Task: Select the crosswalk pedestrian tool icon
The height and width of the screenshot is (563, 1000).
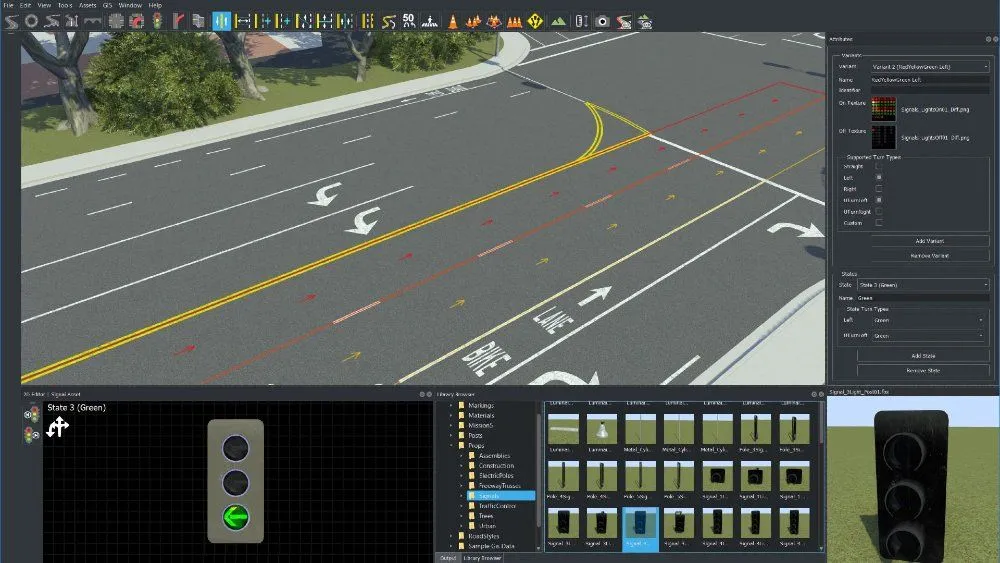Action: [430, 21]
